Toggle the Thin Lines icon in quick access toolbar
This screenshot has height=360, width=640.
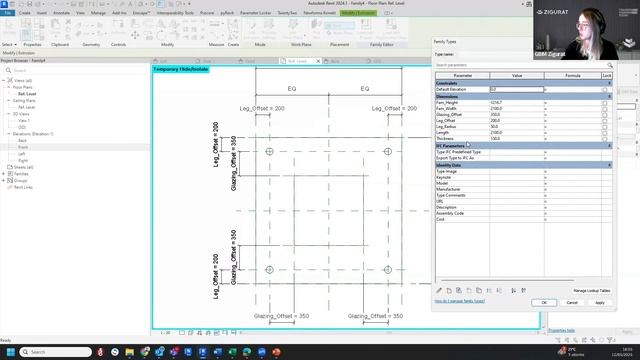click(161, 4)
